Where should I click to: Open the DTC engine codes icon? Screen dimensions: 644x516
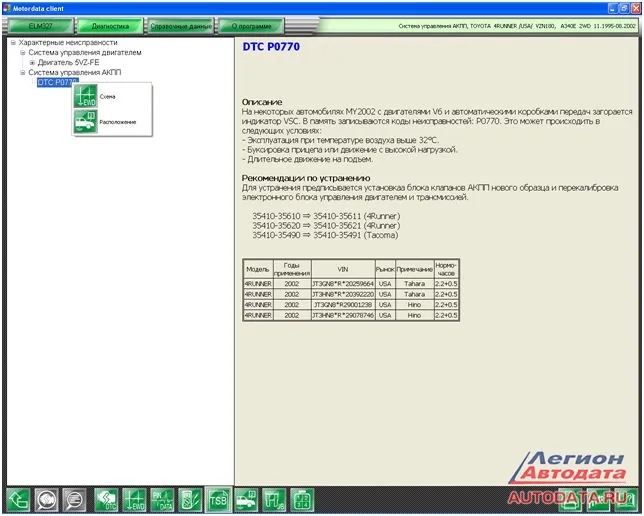106,500
